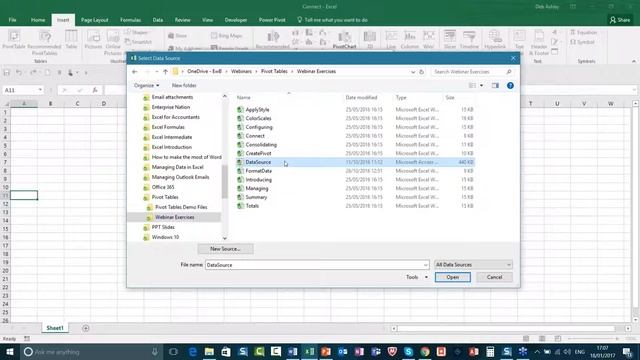Click the Back arrow in the dialog
Image resolution: width=640 pixels, height=360 pixels.
pyautogui.click(x=135, y=72)
